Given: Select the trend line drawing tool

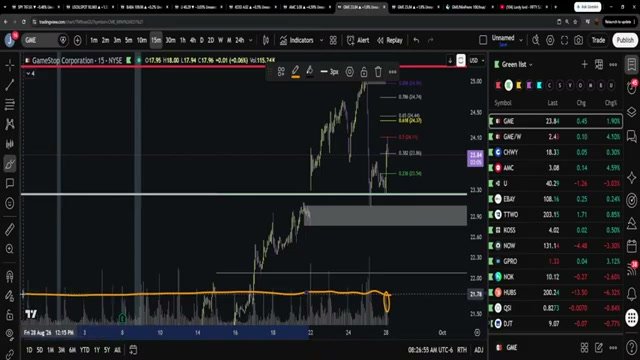Looking at the screenshot, I should click(x=10, y=85).
